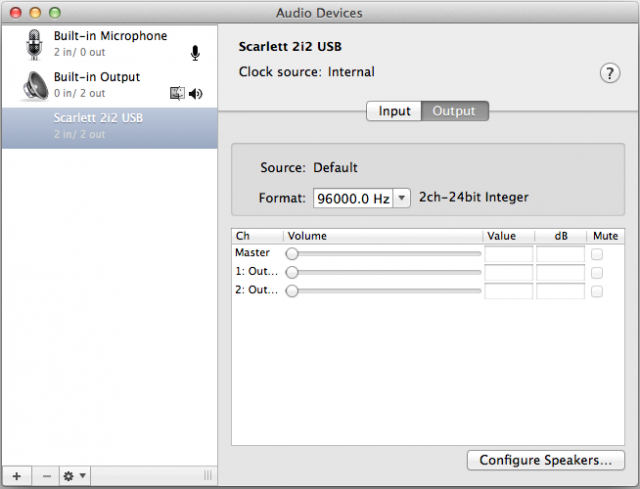Click the channel 1 Out volume slider

(x=383, y=272)
